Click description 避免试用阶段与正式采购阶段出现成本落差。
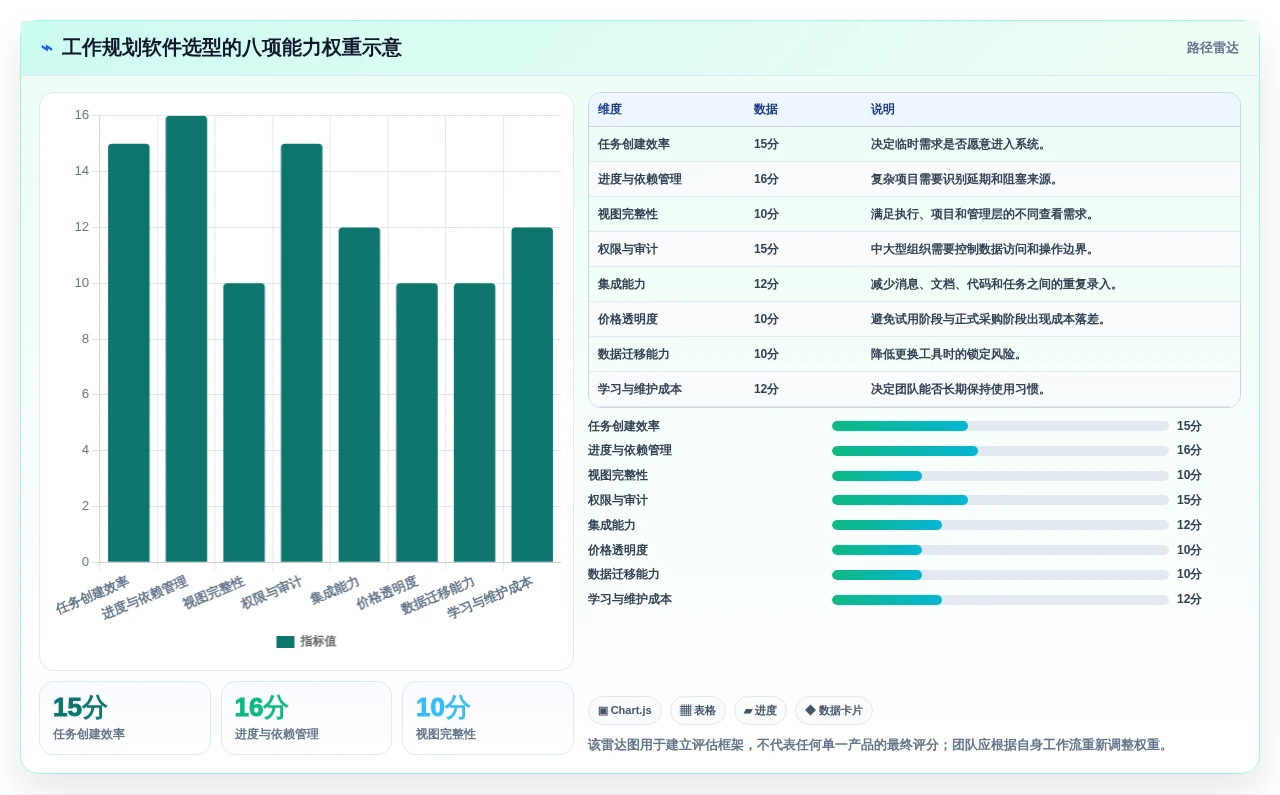The image size is (1280, 795). point(989,320)
